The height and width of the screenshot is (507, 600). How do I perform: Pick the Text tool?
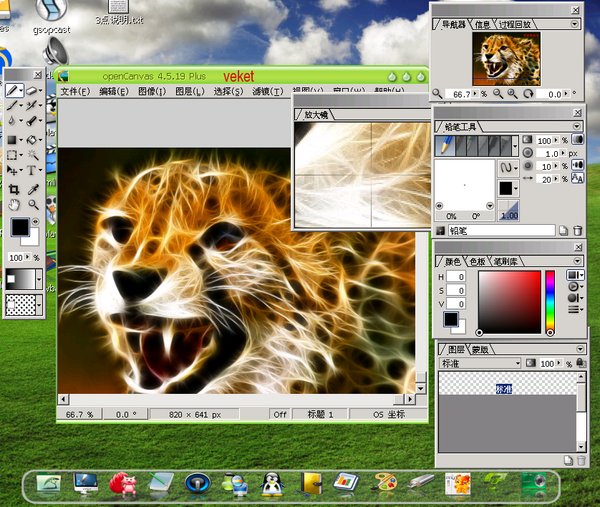point(33,171)
